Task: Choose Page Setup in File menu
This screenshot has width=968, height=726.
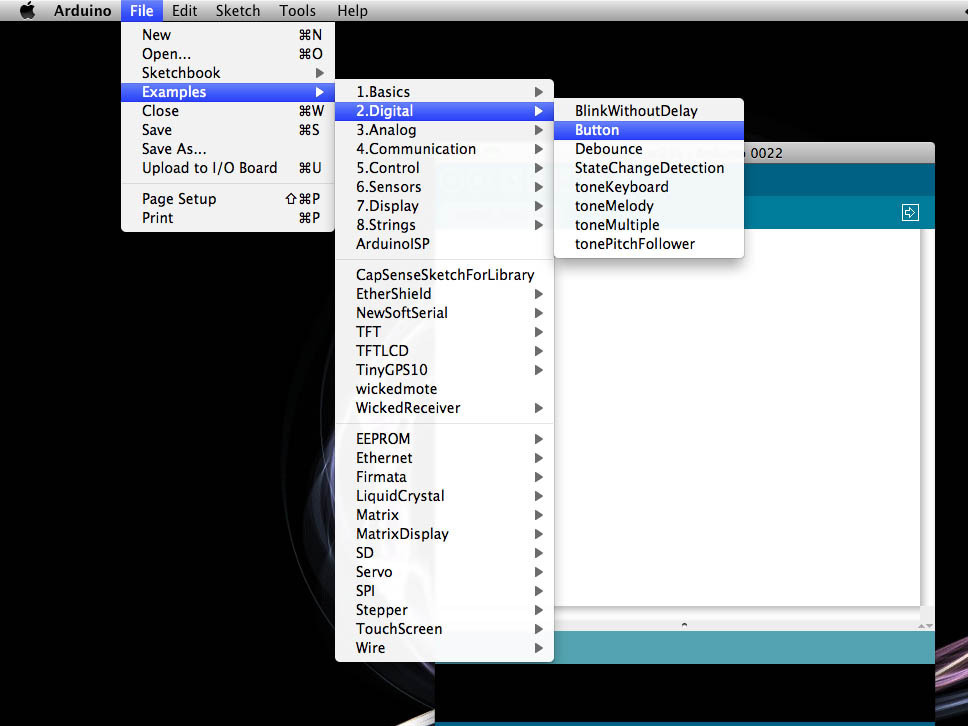Action: pyautogui.click(x=228, y=199)
